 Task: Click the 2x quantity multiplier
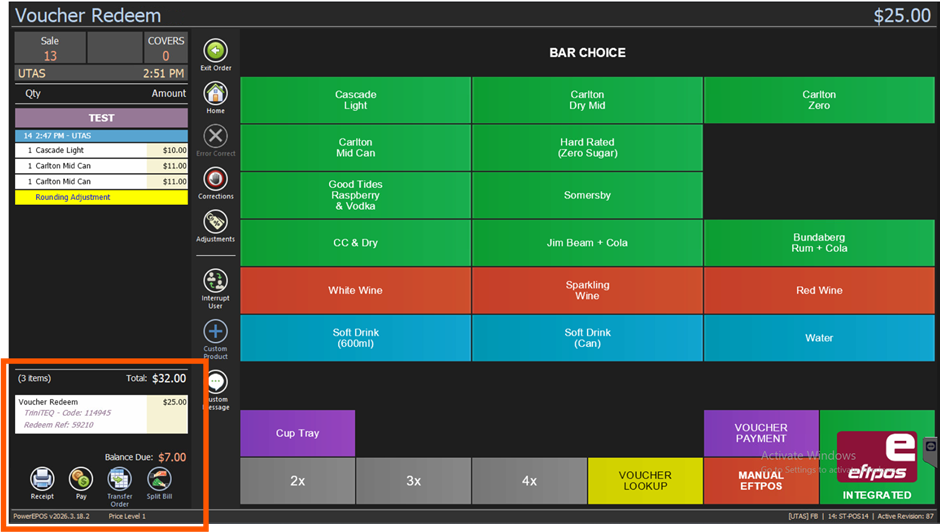click(x=297, y=481)
